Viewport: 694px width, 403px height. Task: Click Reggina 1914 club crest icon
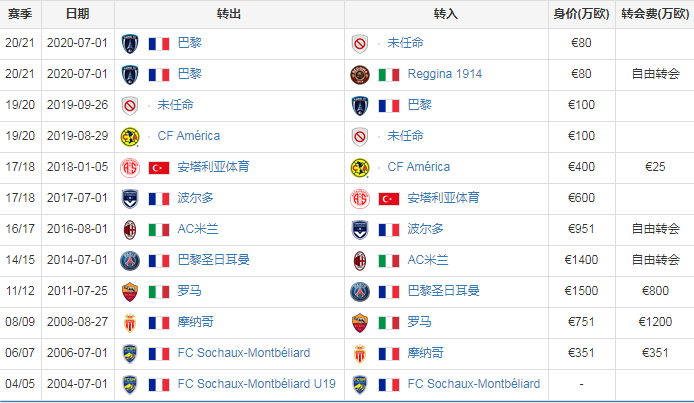pyautogui.click(x=360, y=75)
